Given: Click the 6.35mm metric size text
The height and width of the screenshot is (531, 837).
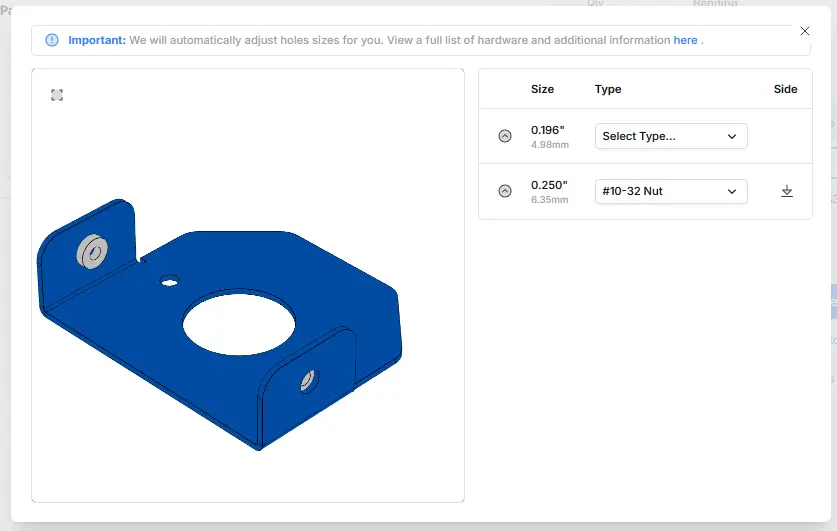Looking at the screenshot, I should click(x=549, y=200).
